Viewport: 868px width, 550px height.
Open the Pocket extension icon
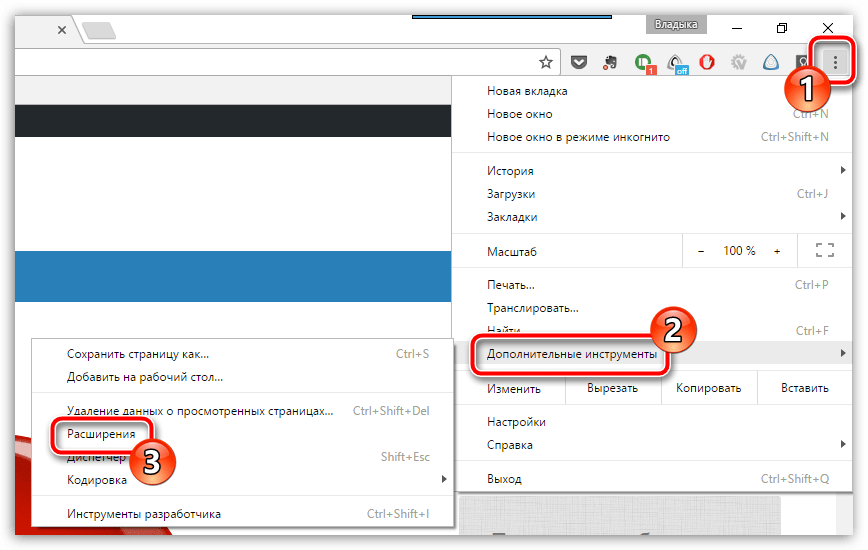click(578, 62)
